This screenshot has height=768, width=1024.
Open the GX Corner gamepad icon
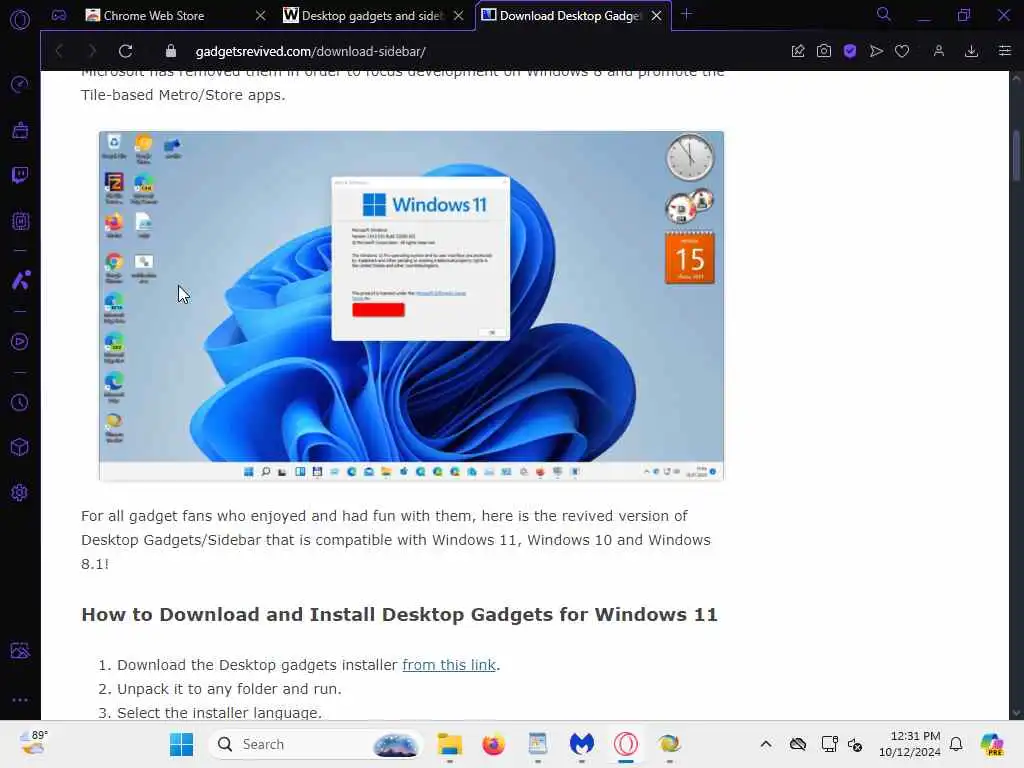pyautogui.click(x=59, y=16)
